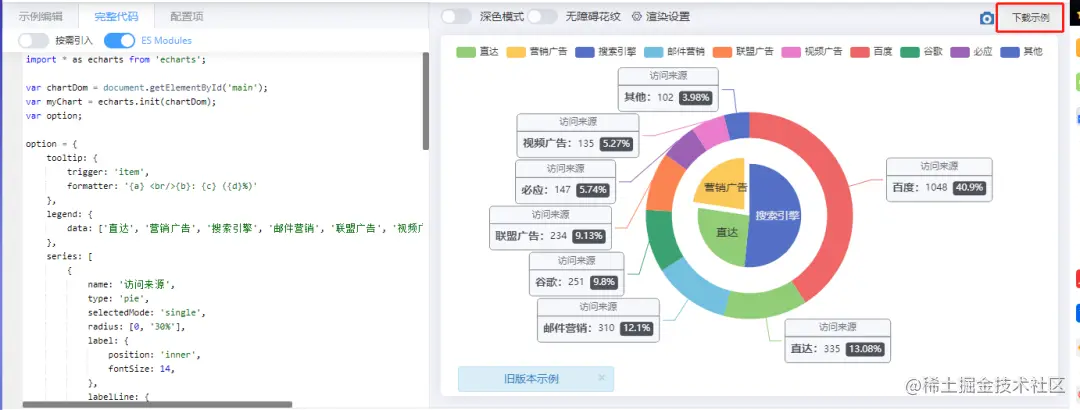Click 谷歌 green legend swatch

(x=910, y=52)
